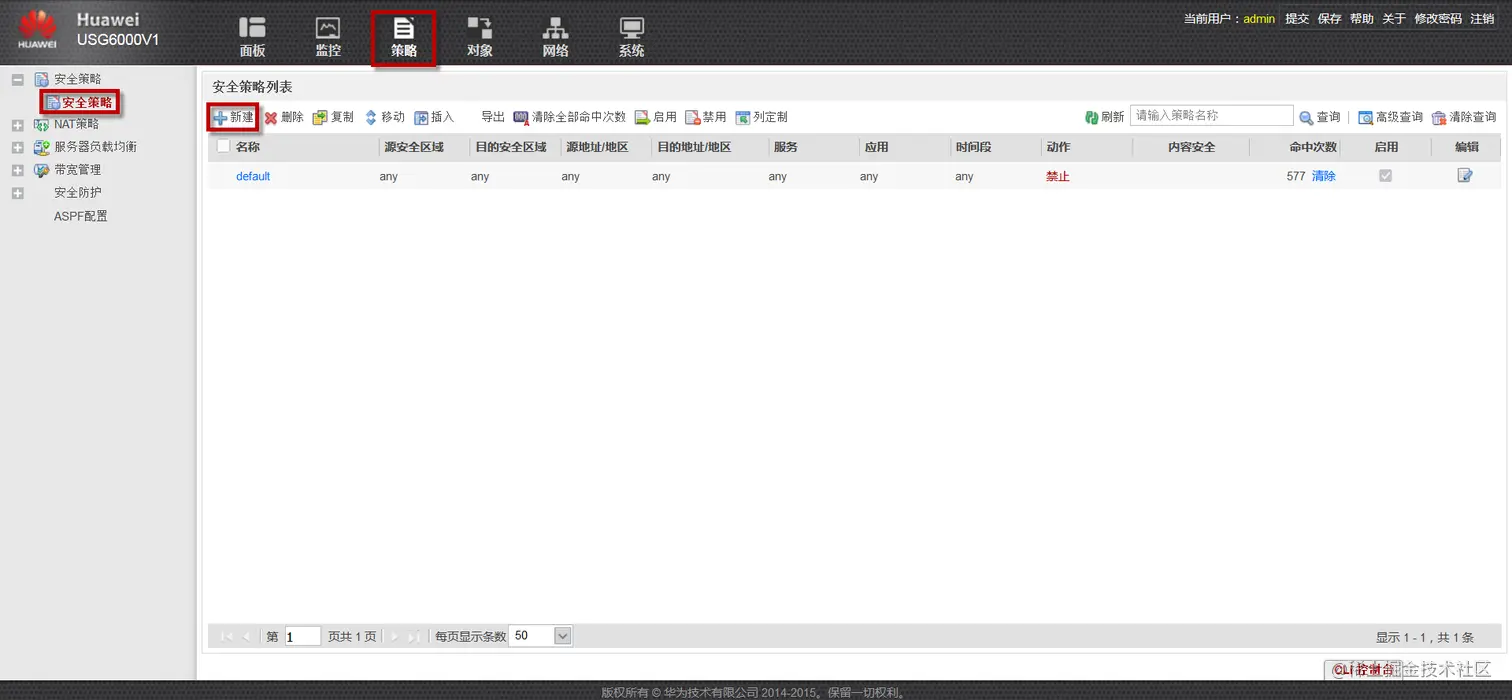
Task: Switch to the 系统 system tab
Action: (631, 37)
